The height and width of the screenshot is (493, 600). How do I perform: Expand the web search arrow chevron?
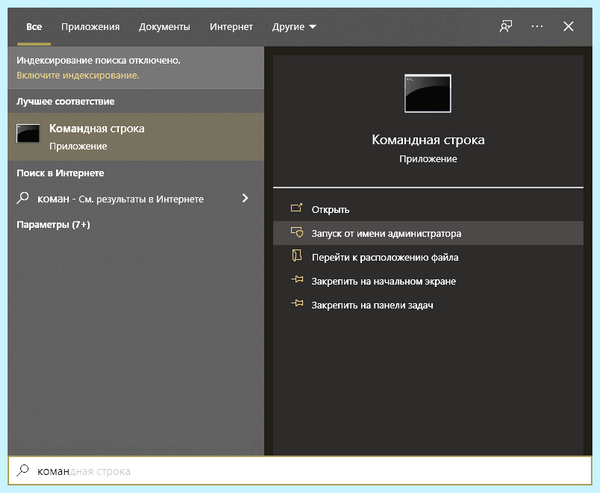(x=245, y=198)
